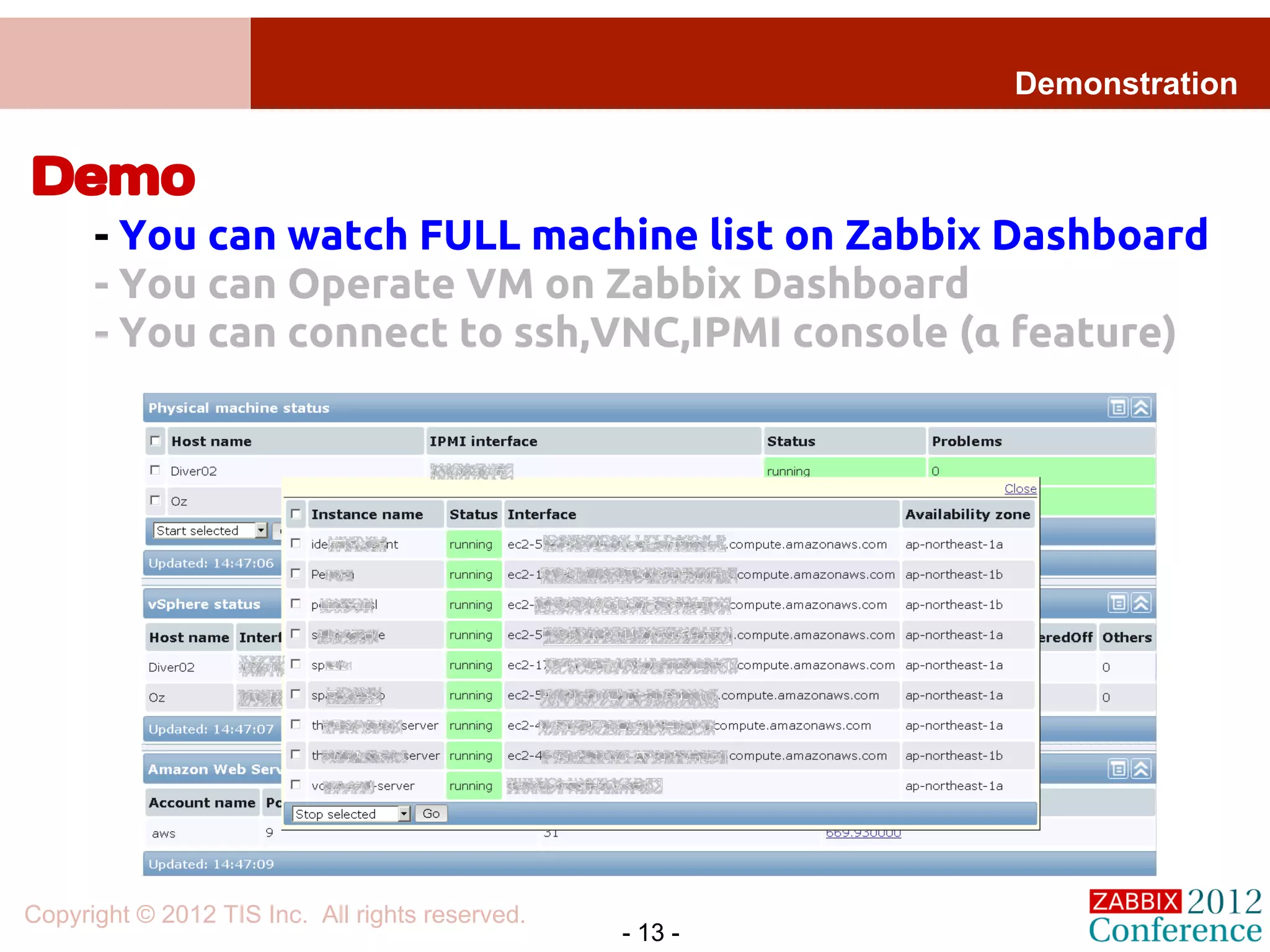Click 'Updated: 14:47:07' footer text
The width and height of the screenshot is (1270, 952).
point(211,729)
